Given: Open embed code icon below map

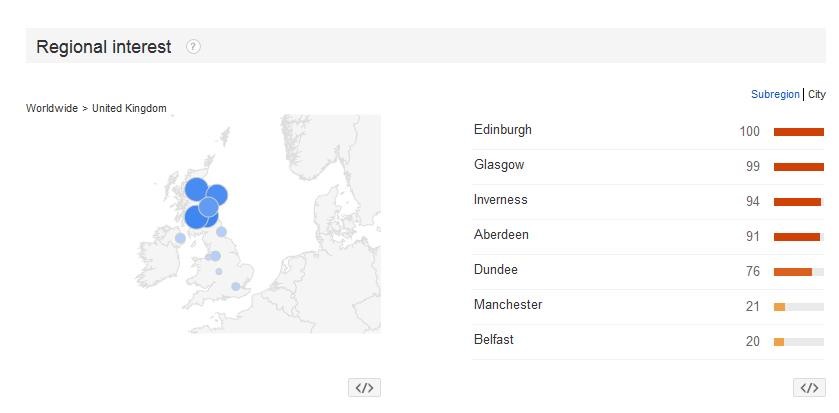Looking at the screenshot, I should [x=364, y=388].
